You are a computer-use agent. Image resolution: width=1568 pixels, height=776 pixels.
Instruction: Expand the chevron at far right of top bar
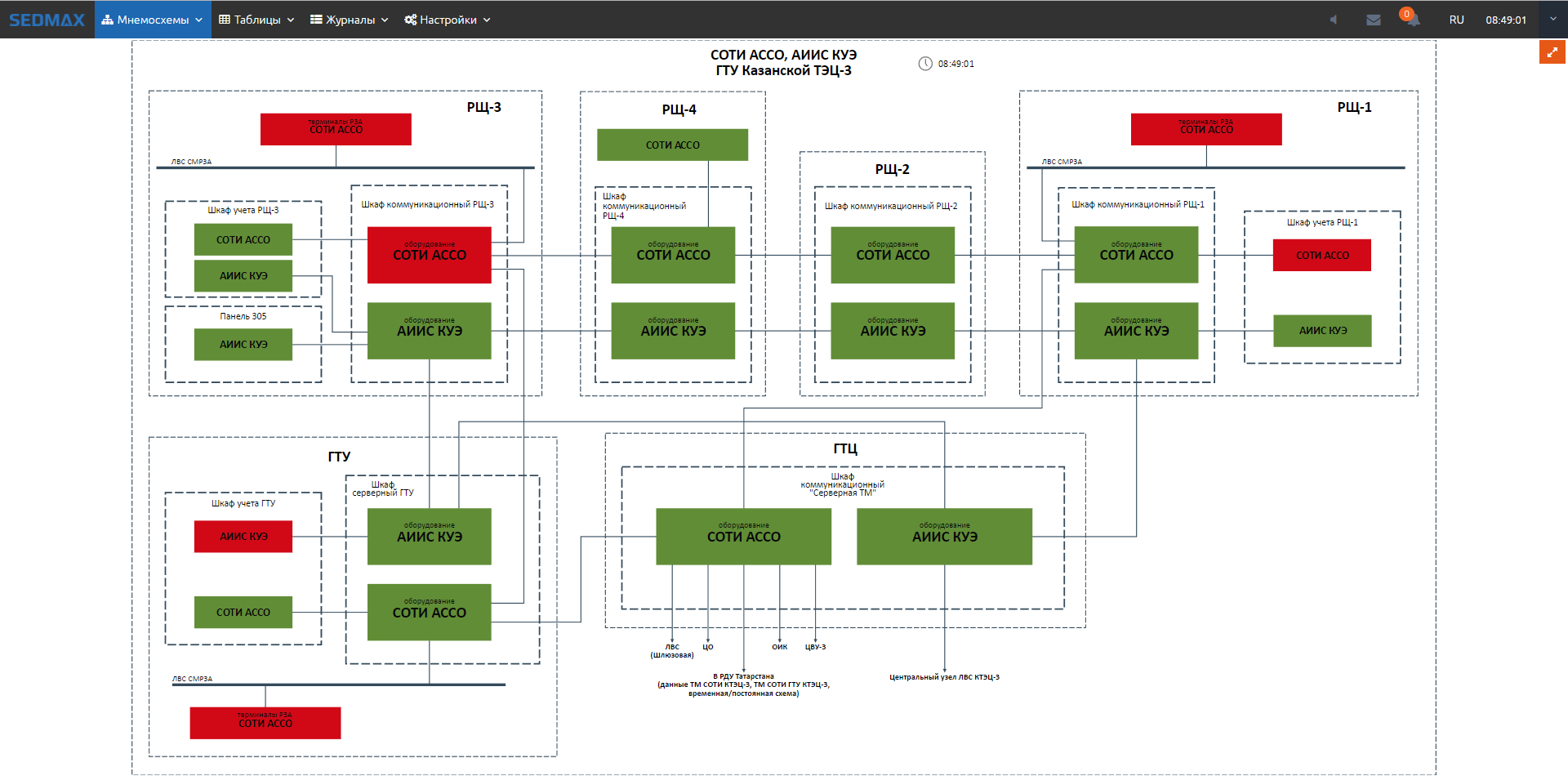point(1552,20)
